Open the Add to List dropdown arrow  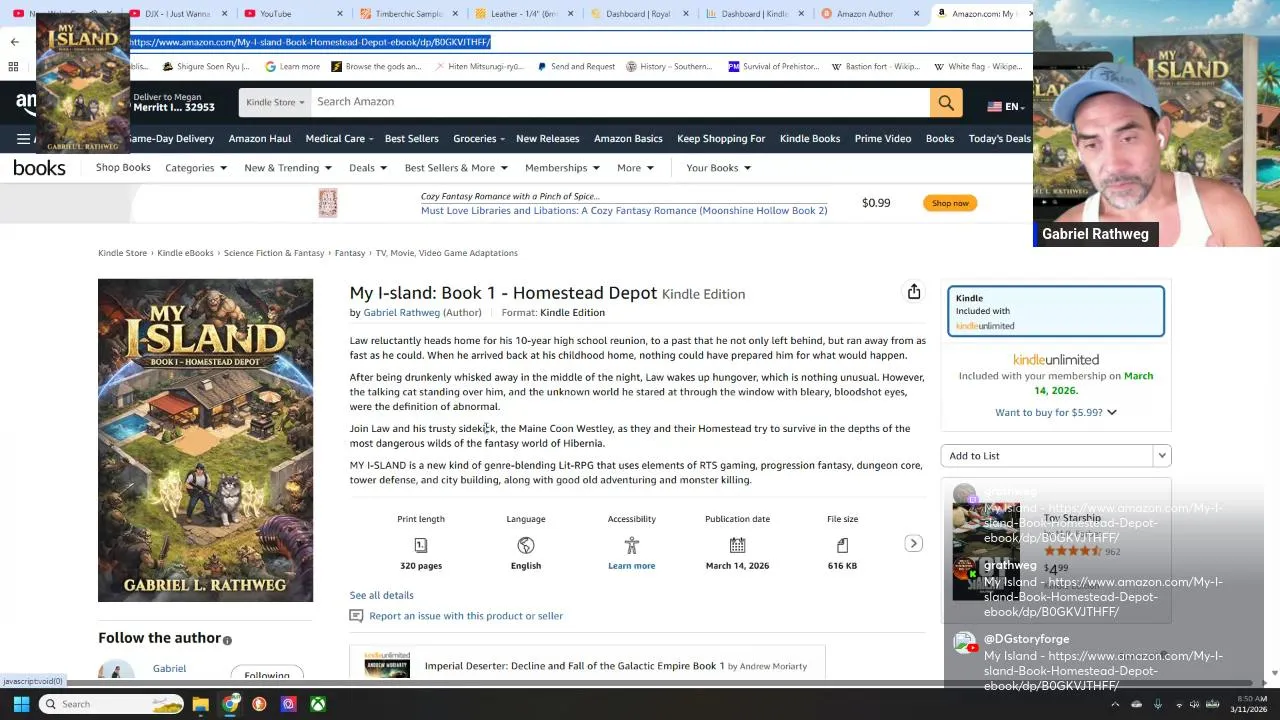(1161, 456)
